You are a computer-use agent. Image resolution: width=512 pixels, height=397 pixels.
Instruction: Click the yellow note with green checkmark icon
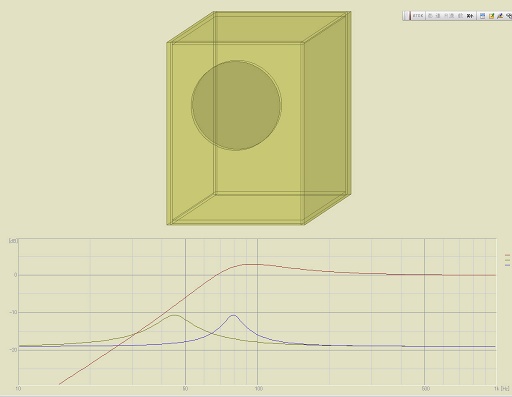point(491,16)
